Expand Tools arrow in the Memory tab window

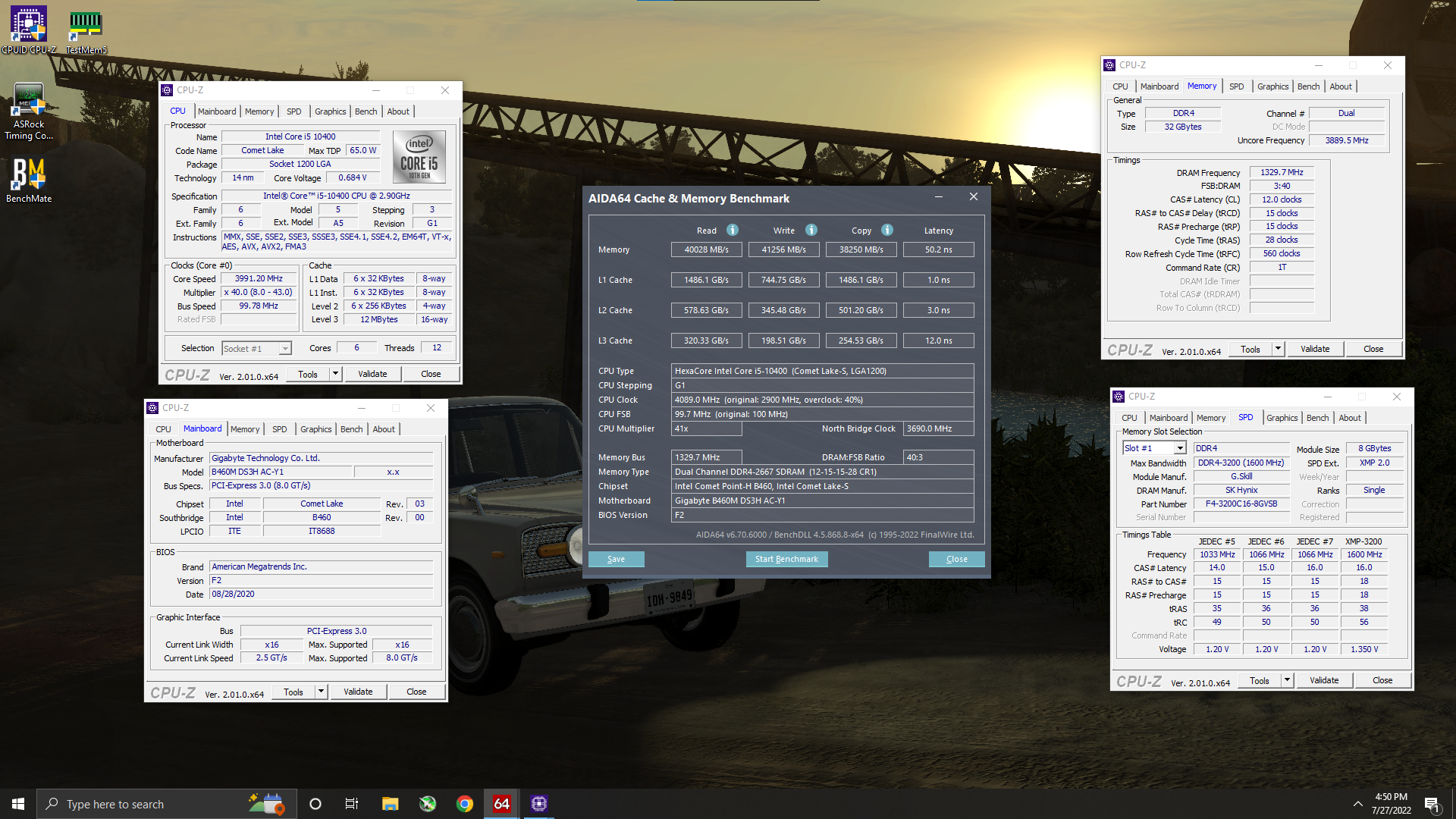[x=1278, y=349]
